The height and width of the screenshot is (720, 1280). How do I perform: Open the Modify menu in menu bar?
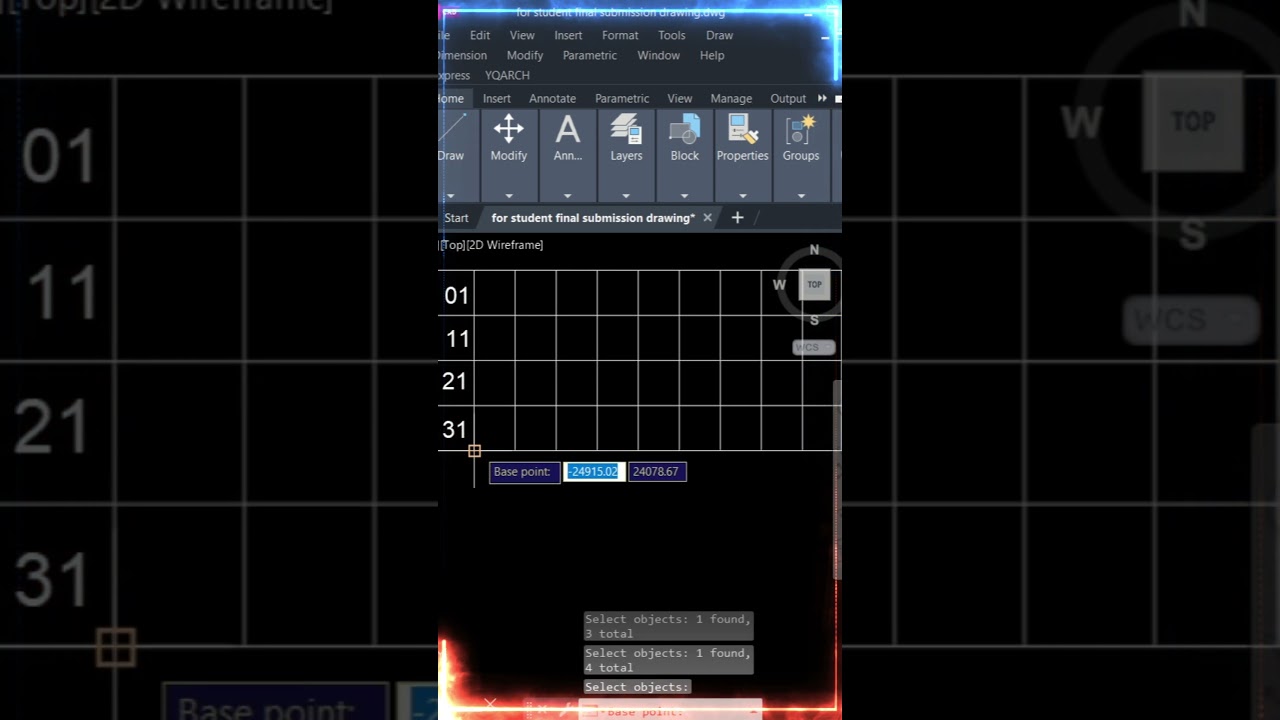[x=525, y=55]
